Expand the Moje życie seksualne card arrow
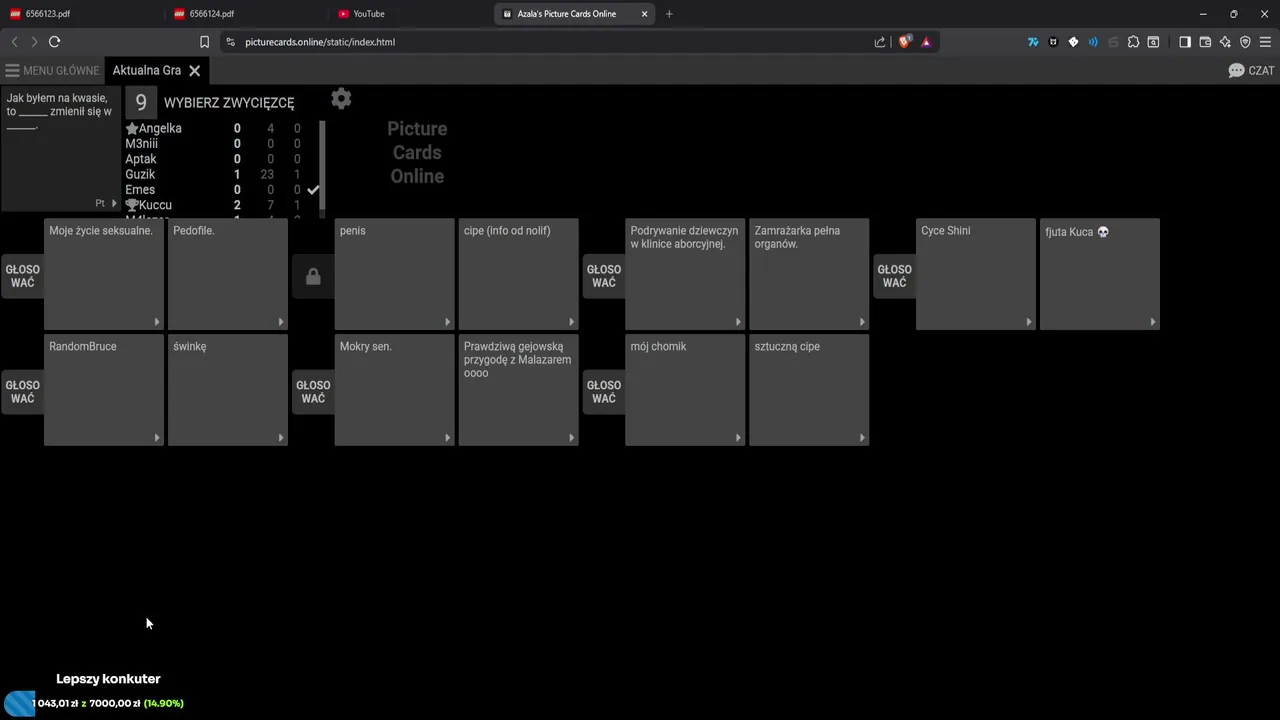1280x720 pixels. 157,322
